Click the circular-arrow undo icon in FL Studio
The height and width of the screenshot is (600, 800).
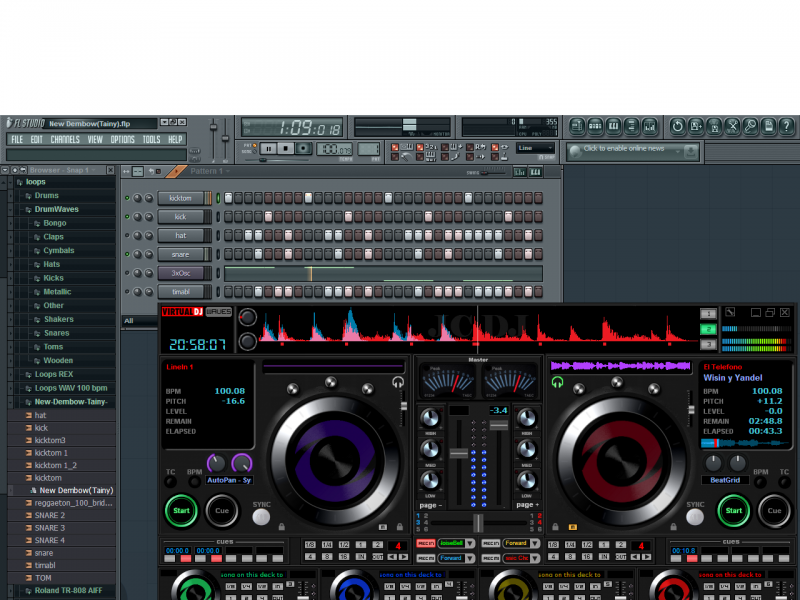tap(678, 126)
